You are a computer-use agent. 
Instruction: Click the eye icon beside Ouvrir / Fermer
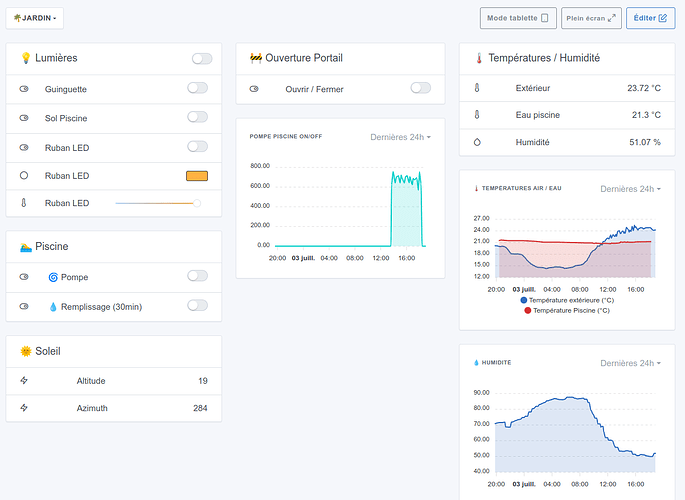tap(254, 89)
